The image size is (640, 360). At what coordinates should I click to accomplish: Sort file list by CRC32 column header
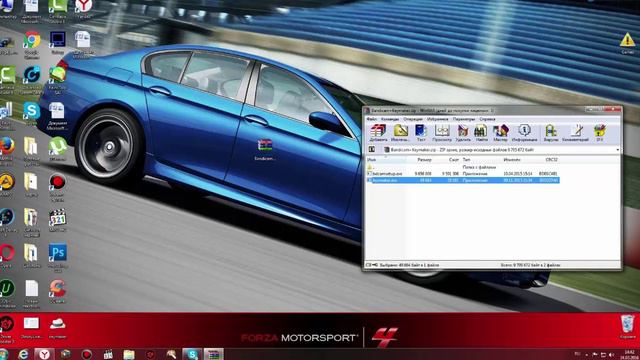pos(552,160)
